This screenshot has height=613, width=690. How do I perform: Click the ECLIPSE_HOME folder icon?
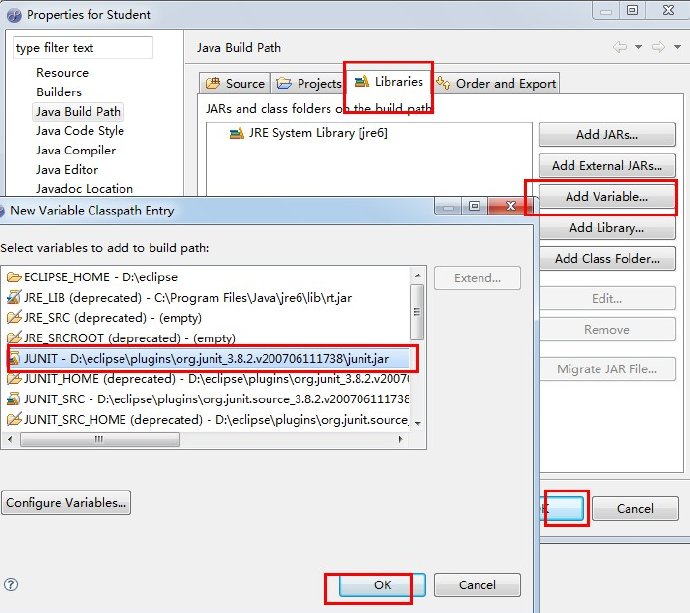tap(14, 277)
